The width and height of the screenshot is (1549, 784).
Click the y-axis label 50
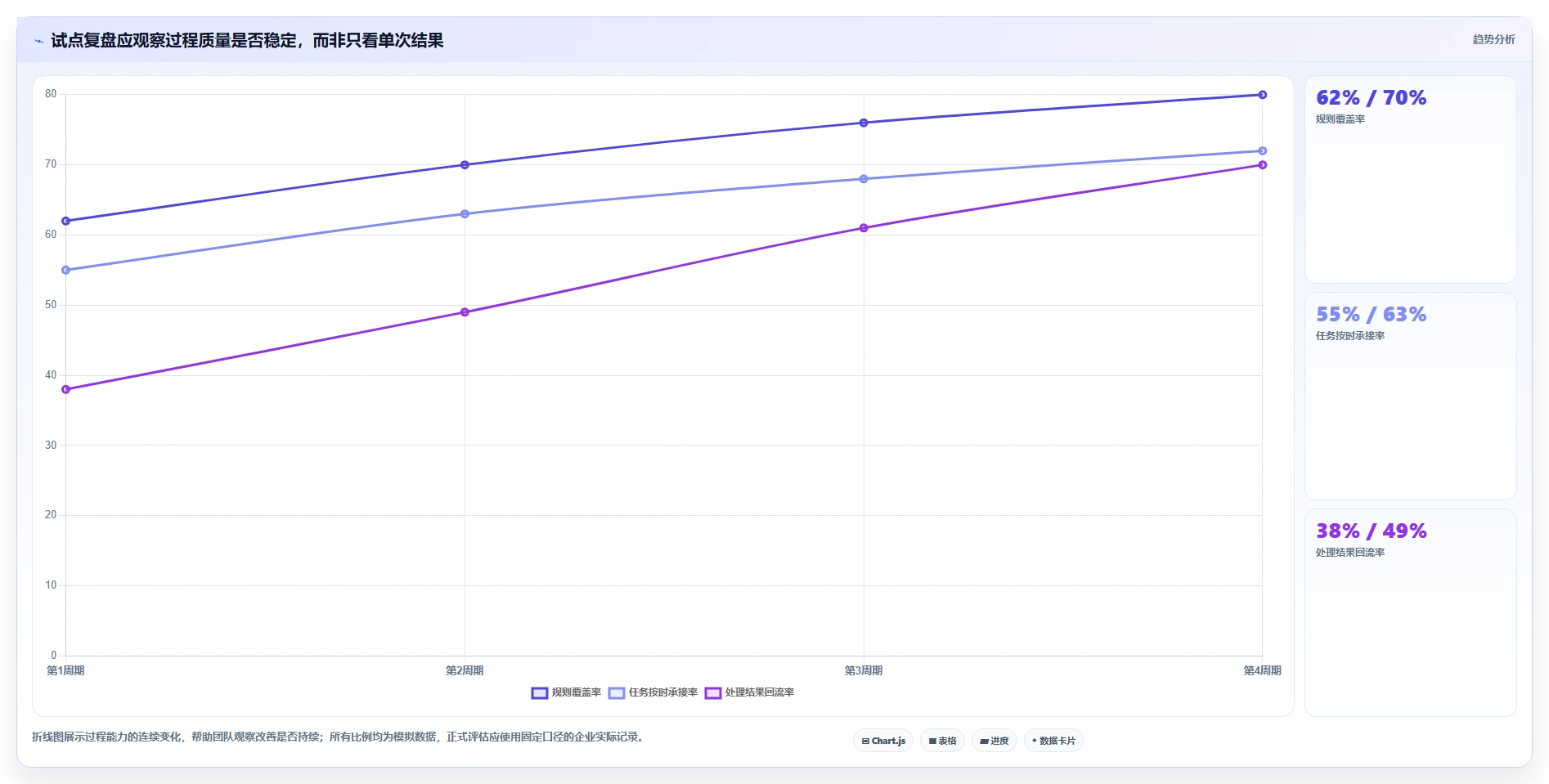tap(51, 305)
